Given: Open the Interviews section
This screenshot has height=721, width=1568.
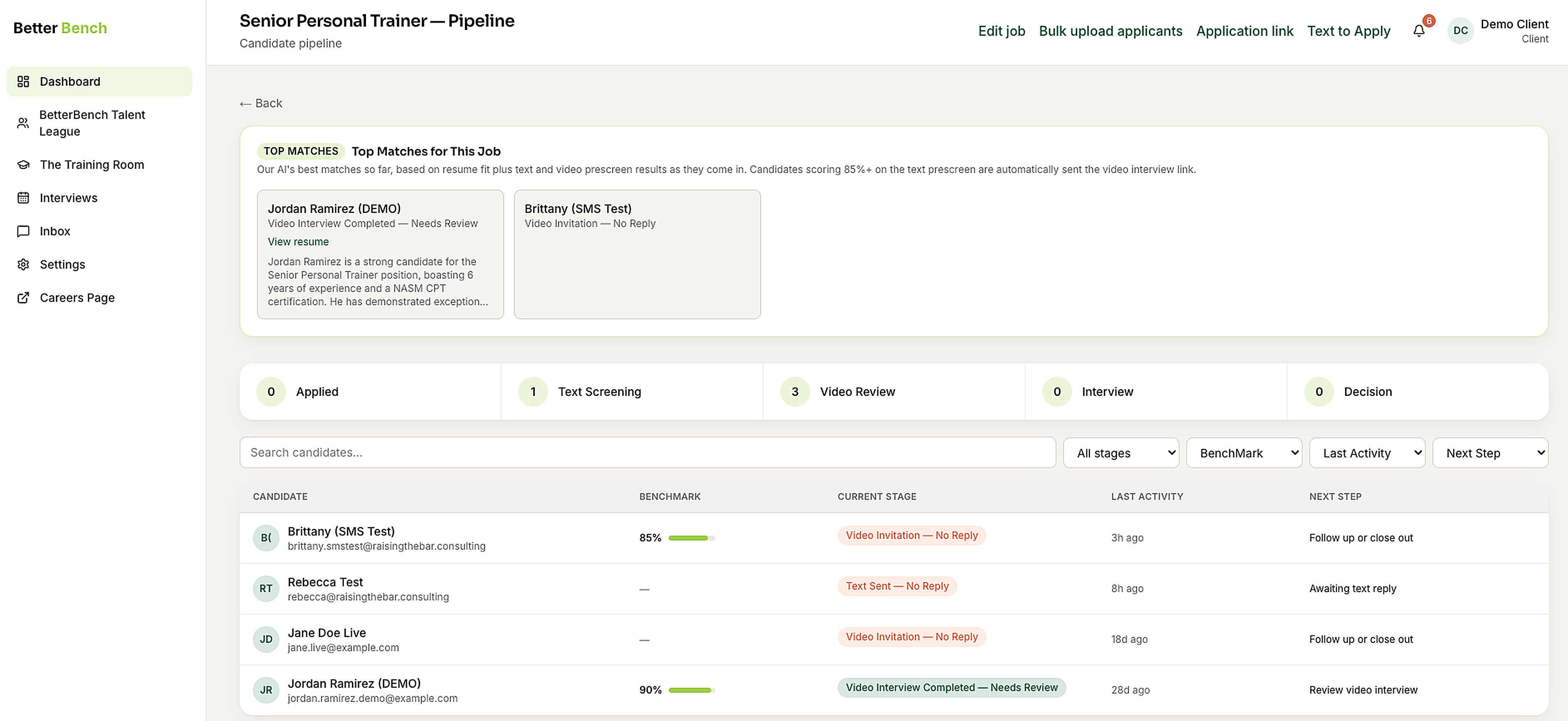Looking at the screenshot, I should [x=99, y=198].
